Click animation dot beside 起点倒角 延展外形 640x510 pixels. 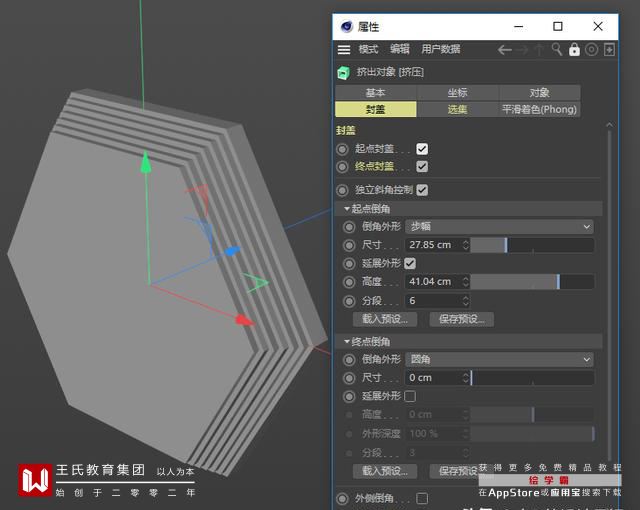coord(349,264)
